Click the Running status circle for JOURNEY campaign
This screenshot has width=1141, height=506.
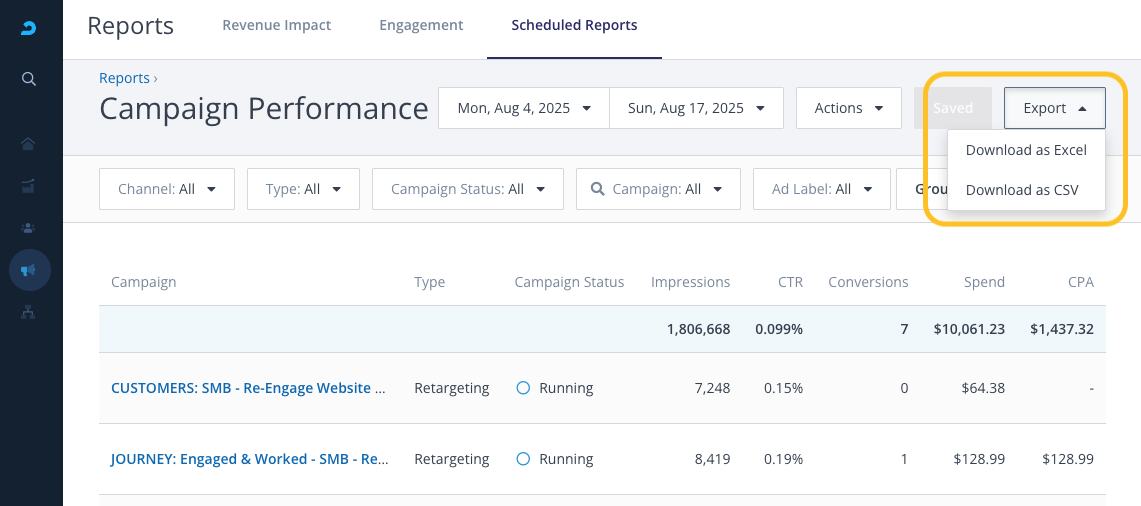(x=522, y=459)
